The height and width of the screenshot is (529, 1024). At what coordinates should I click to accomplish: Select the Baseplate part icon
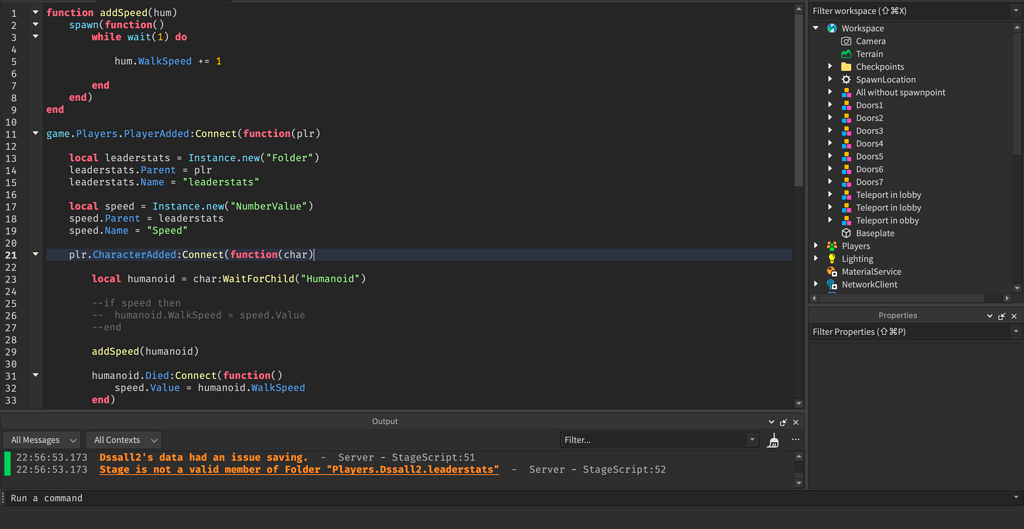[846, 233]
